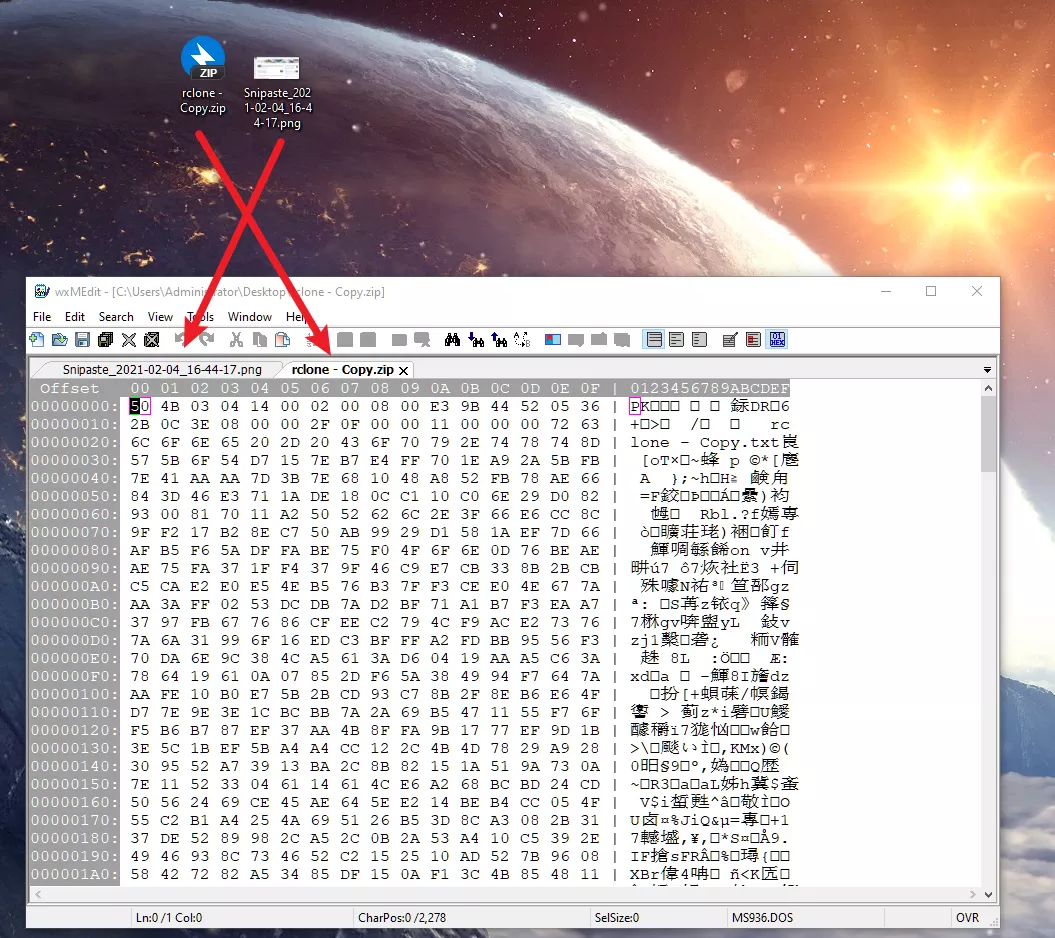The height and width of the screenshot is (938, 1055).
Task: Open the tab list dropdown arrow
Action: (987, 370)
